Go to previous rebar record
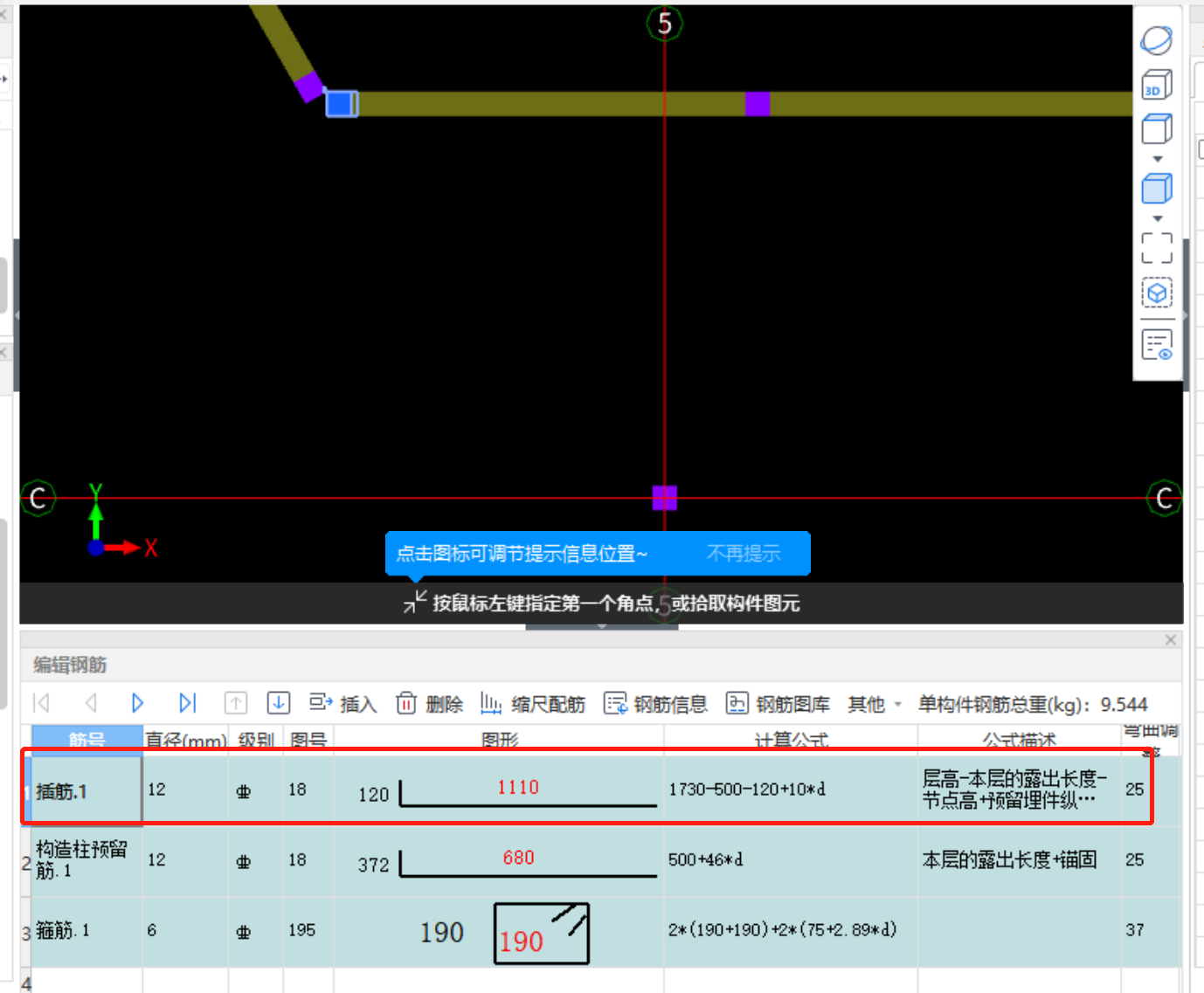This screenshot has height=993, width=1204. [x=91, y=703]
